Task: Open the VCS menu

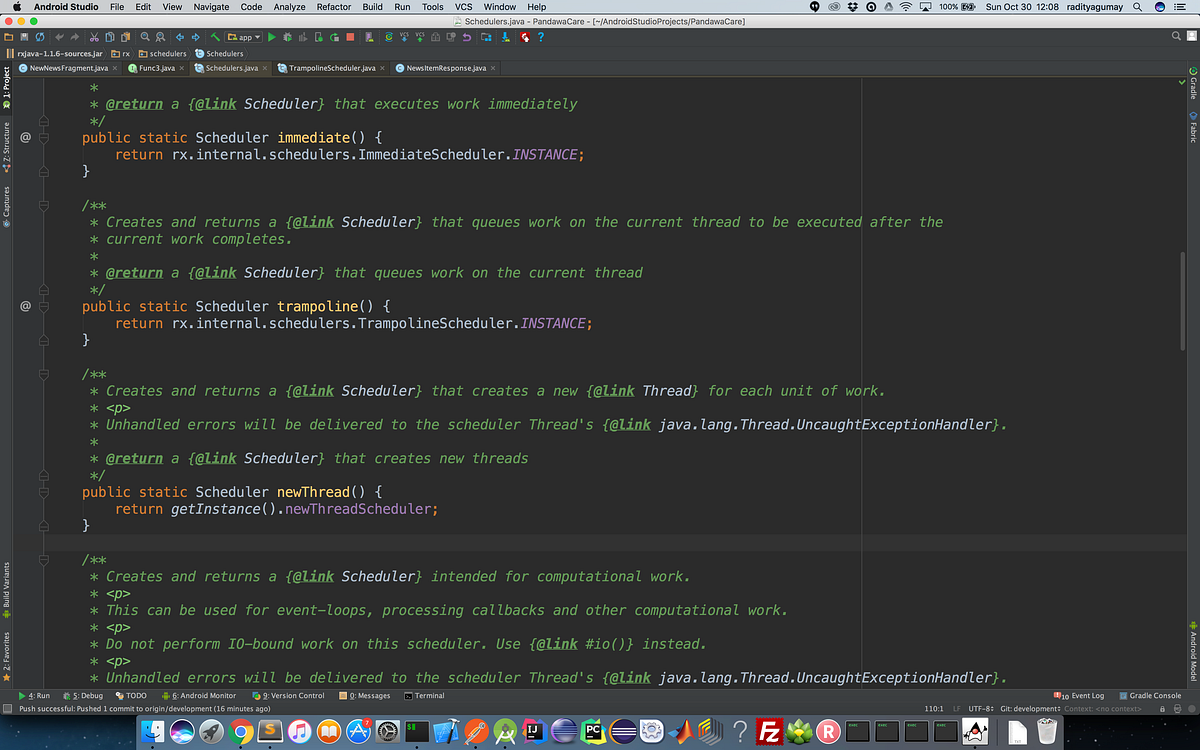Action: click(464, 7)
